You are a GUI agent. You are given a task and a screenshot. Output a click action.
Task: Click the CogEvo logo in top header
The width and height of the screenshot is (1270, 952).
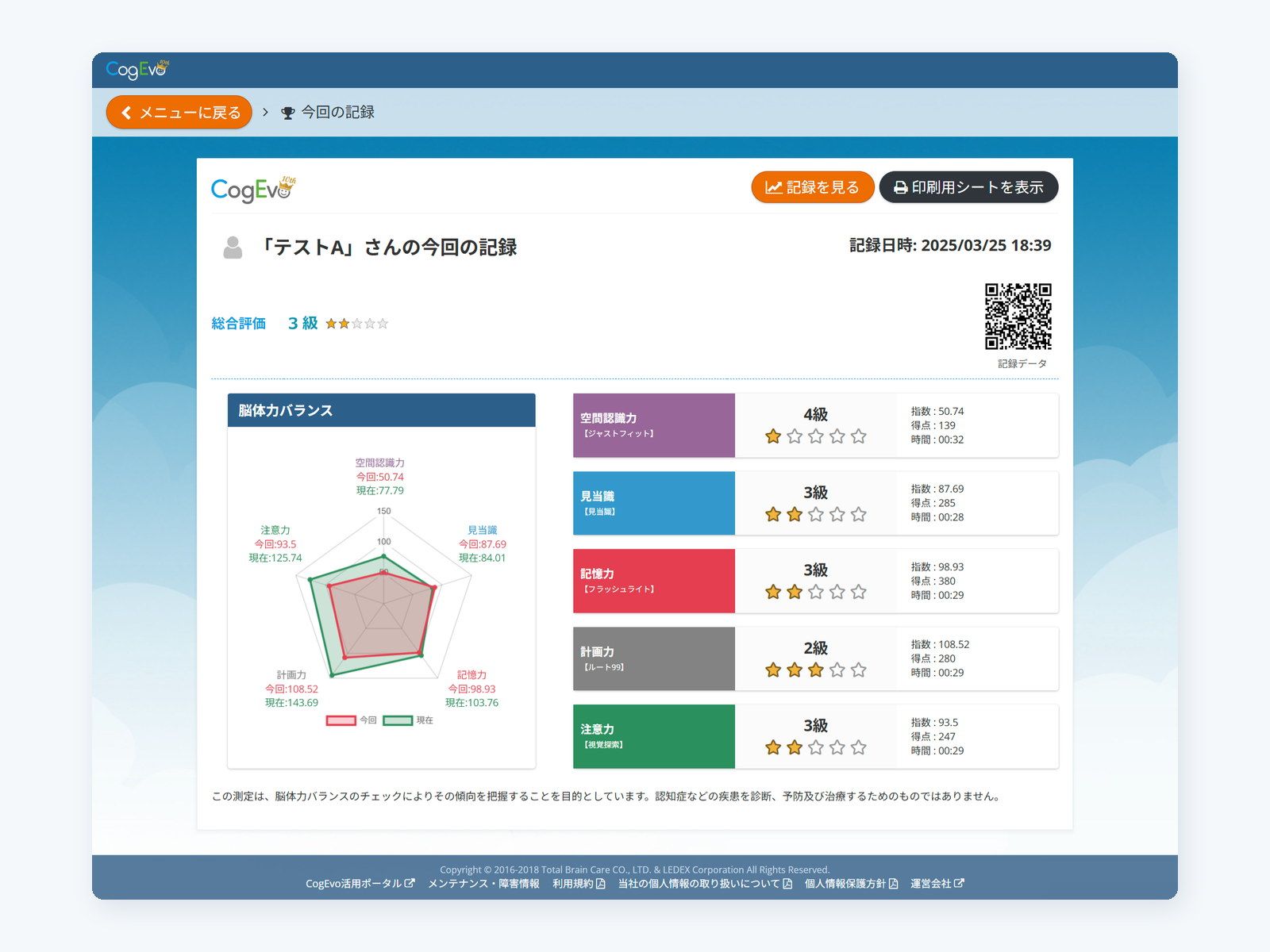[x=137, y=70]
